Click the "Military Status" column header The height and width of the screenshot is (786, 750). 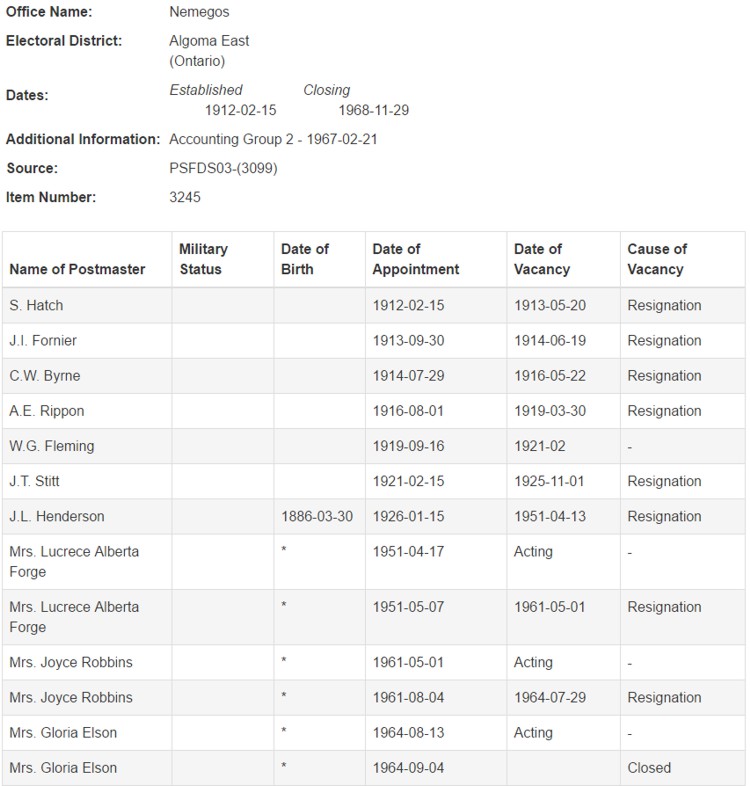click(203, 259)
